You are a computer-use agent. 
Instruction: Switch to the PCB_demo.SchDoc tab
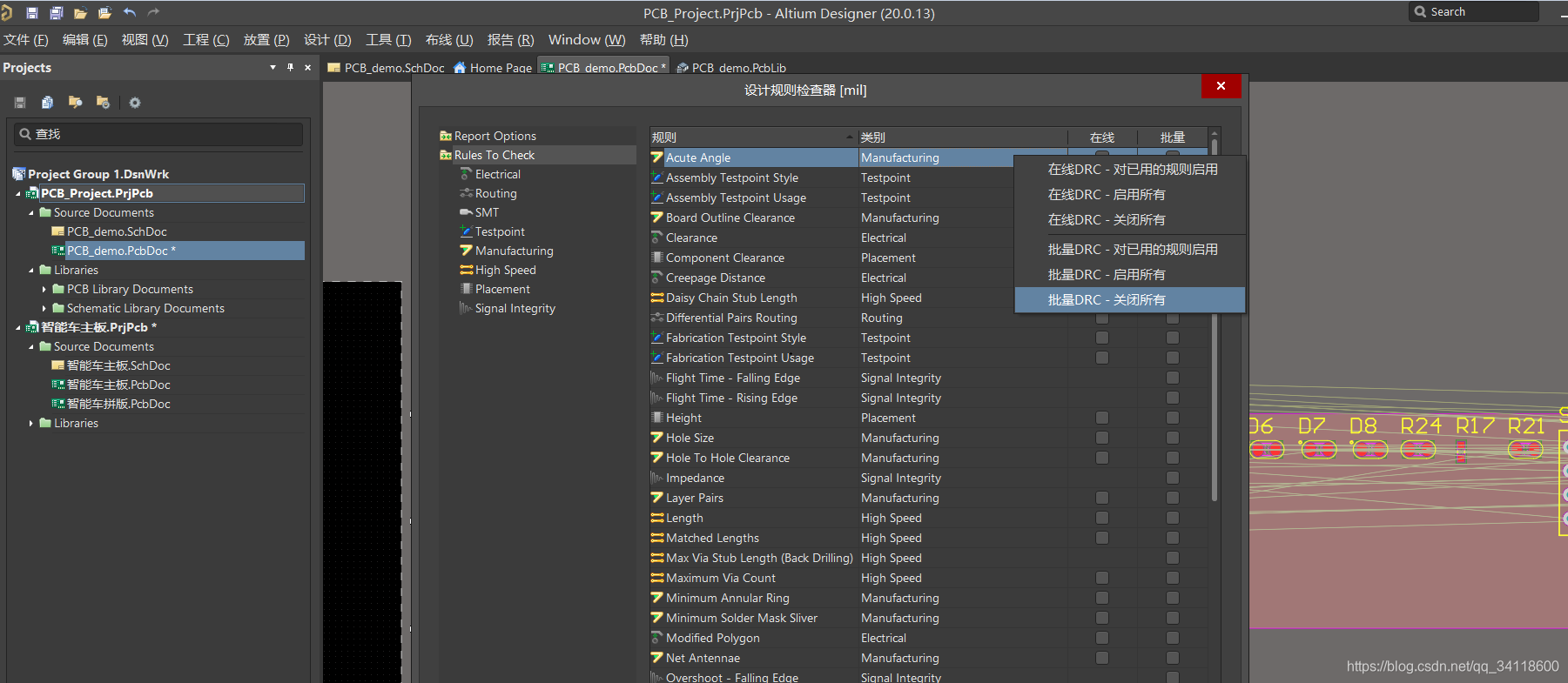[x=386, y=68]
